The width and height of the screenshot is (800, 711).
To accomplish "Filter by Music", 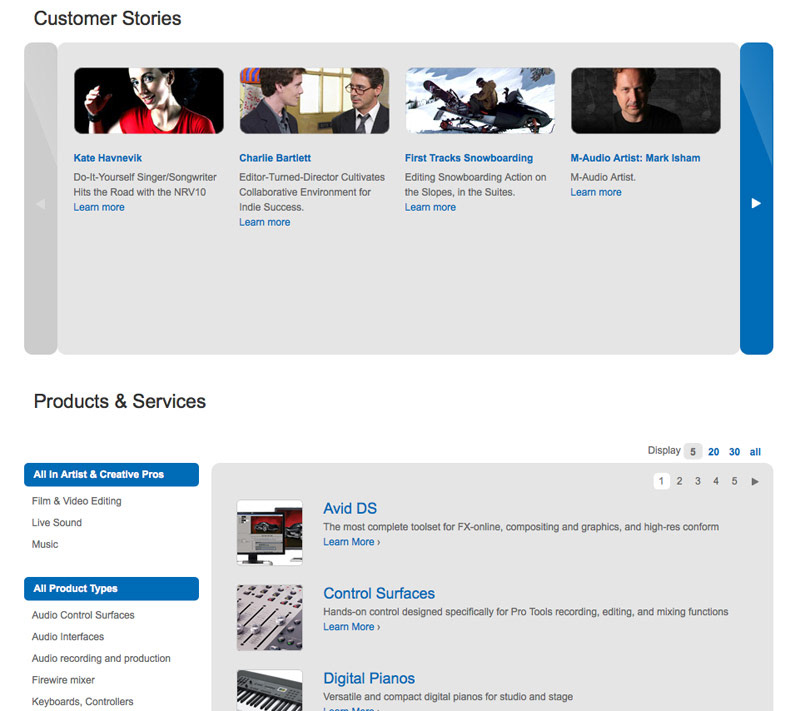I will click(x=45, y=544).
